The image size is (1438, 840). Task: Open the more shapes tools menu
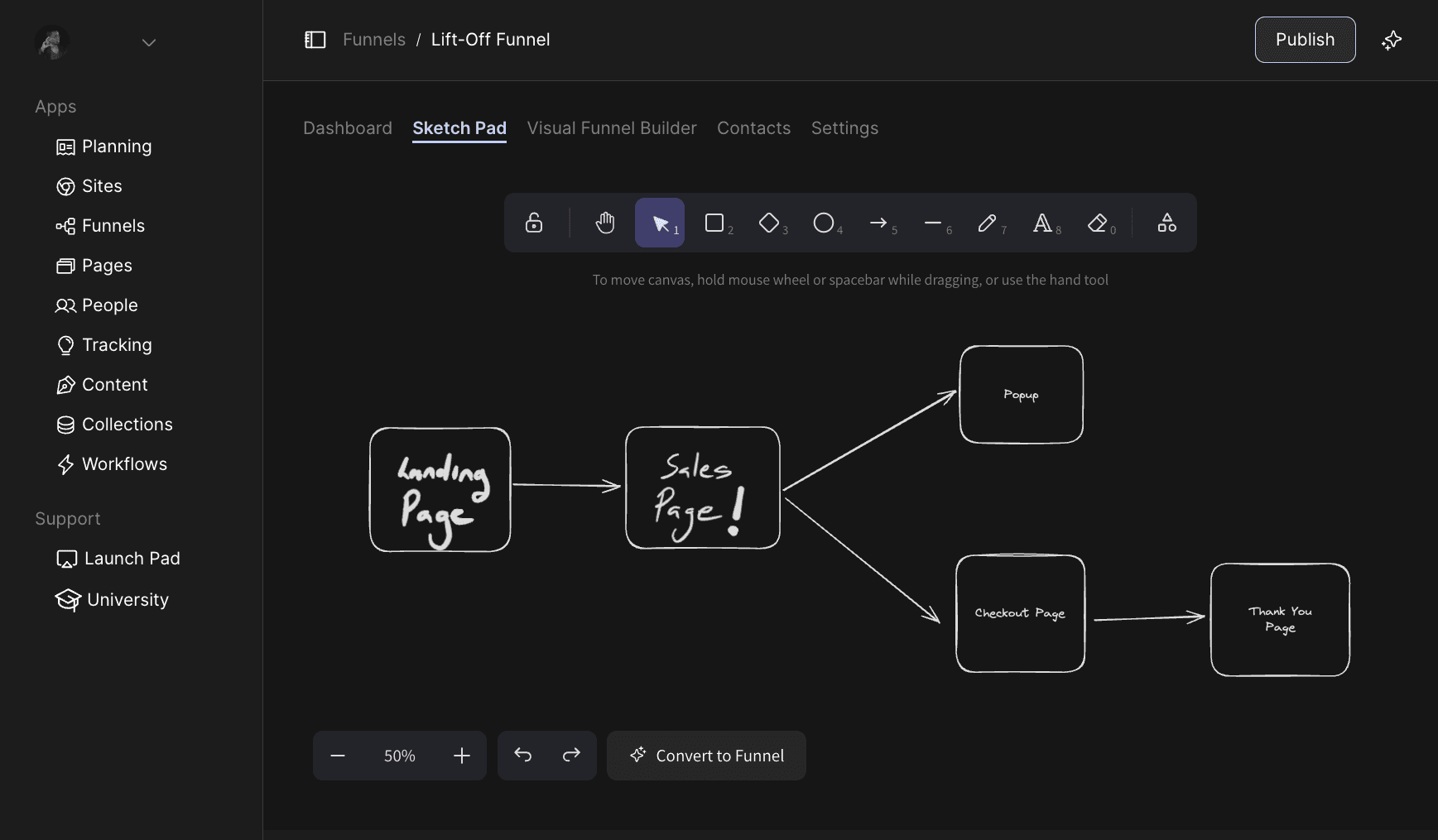click(1166, 223)
